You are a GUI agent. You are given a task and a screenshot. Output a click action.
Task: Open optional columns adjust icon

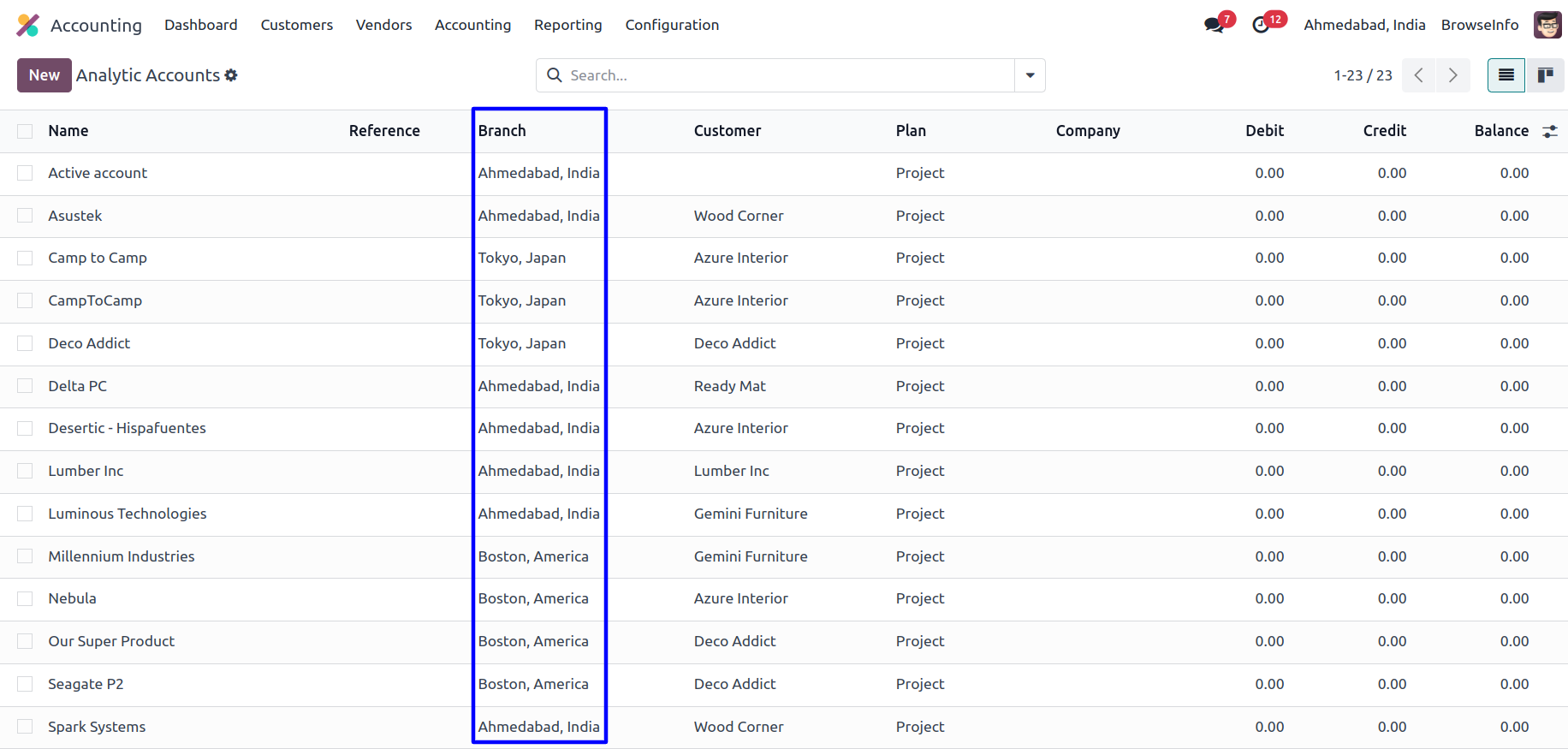[1550, 131]
